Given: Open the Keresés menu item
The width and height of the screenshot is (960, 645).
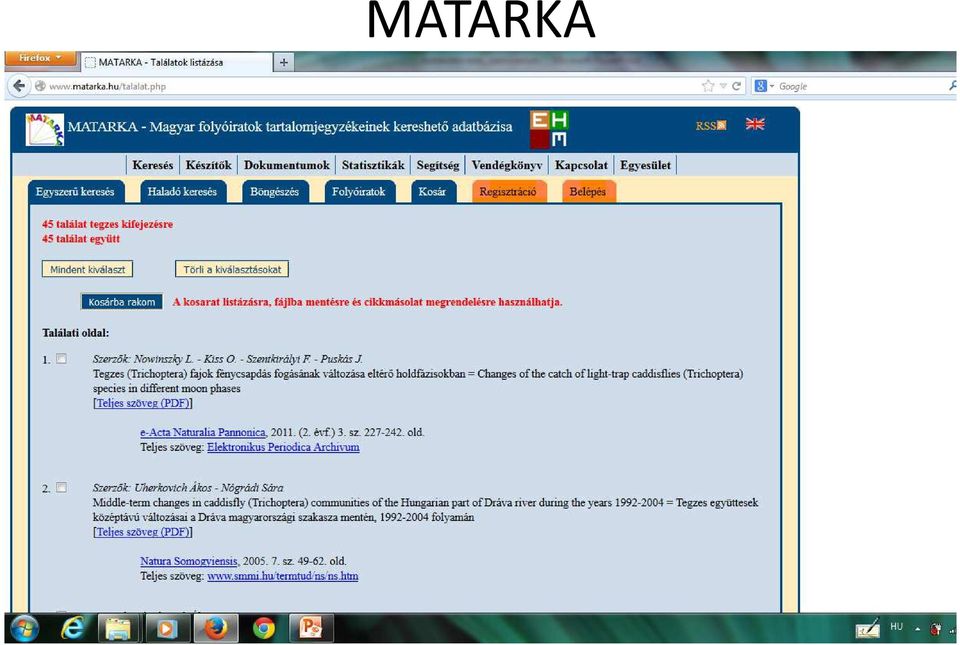Looking at the screenshot, I should tap(152, 165).
